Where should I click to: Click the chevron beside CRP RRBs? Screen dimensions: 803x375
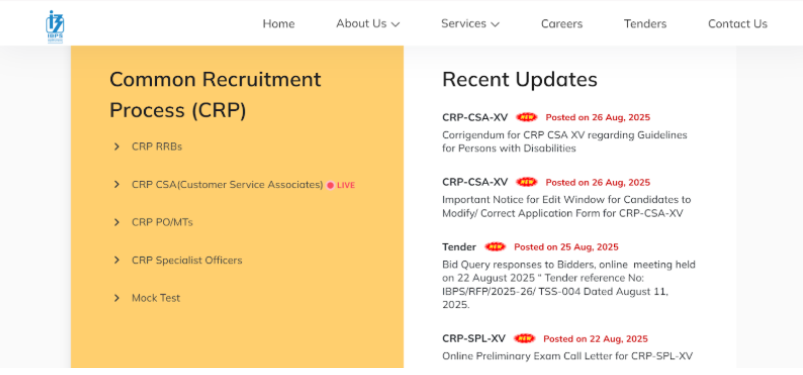(117, 147)
